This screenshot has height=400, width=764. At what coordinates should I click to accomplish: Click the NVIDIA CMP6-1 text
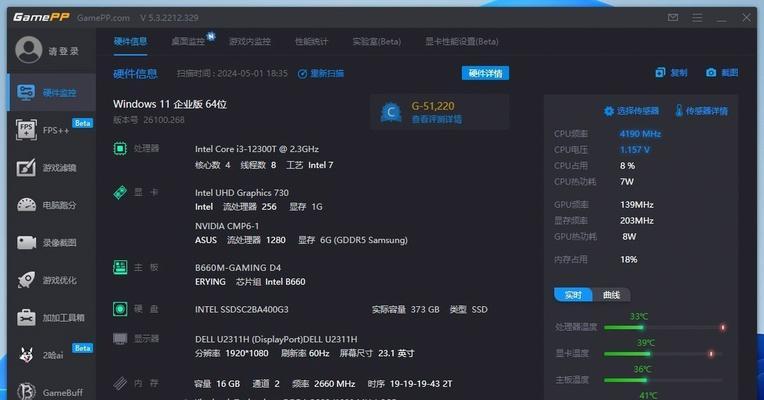tap(227, 226)
